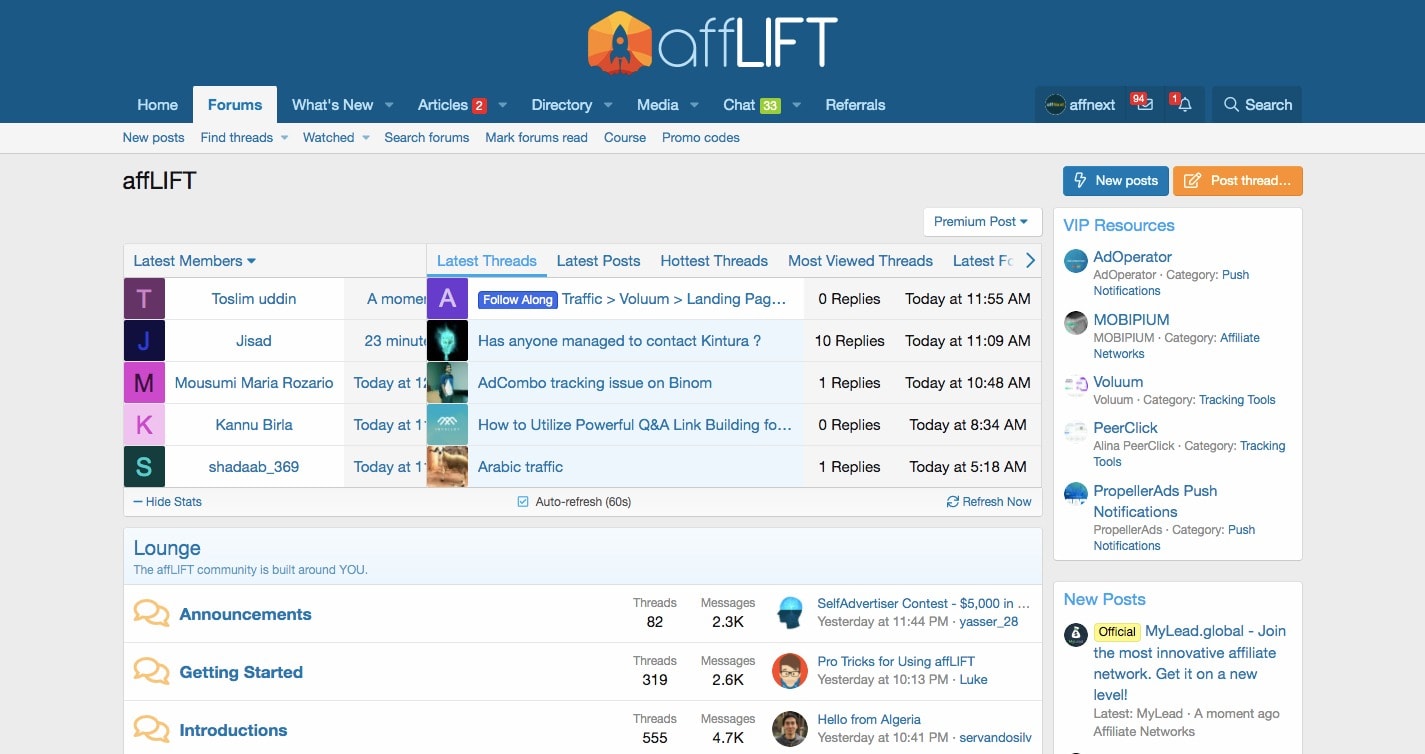
Task: Open the Premium Post dropdown
Action: (982, 222)
